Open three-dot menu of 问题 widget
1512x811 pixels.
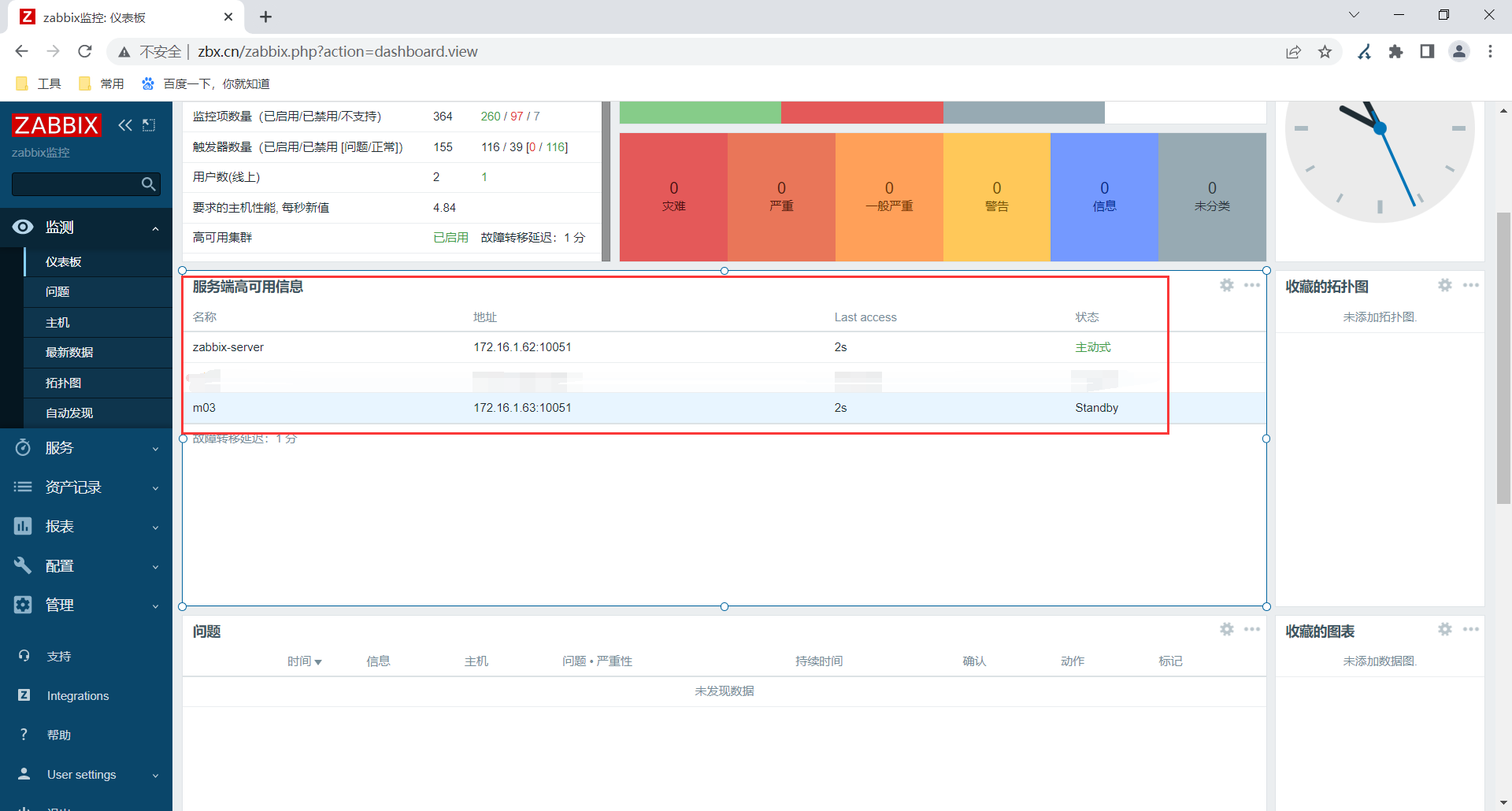[x=1252, y=629]
